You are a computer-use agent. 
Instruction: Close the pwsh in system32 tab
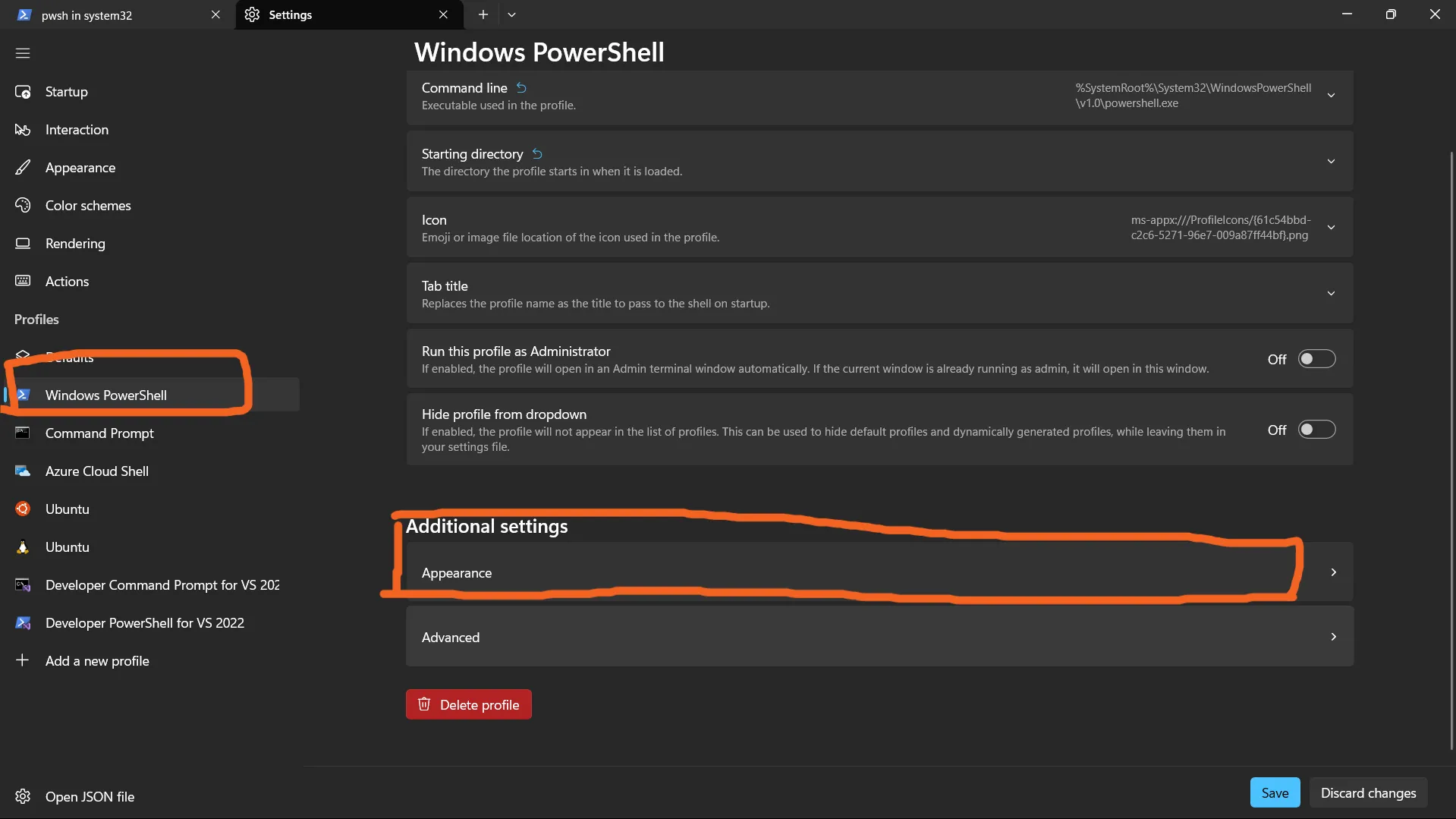(x=215, y=14)
